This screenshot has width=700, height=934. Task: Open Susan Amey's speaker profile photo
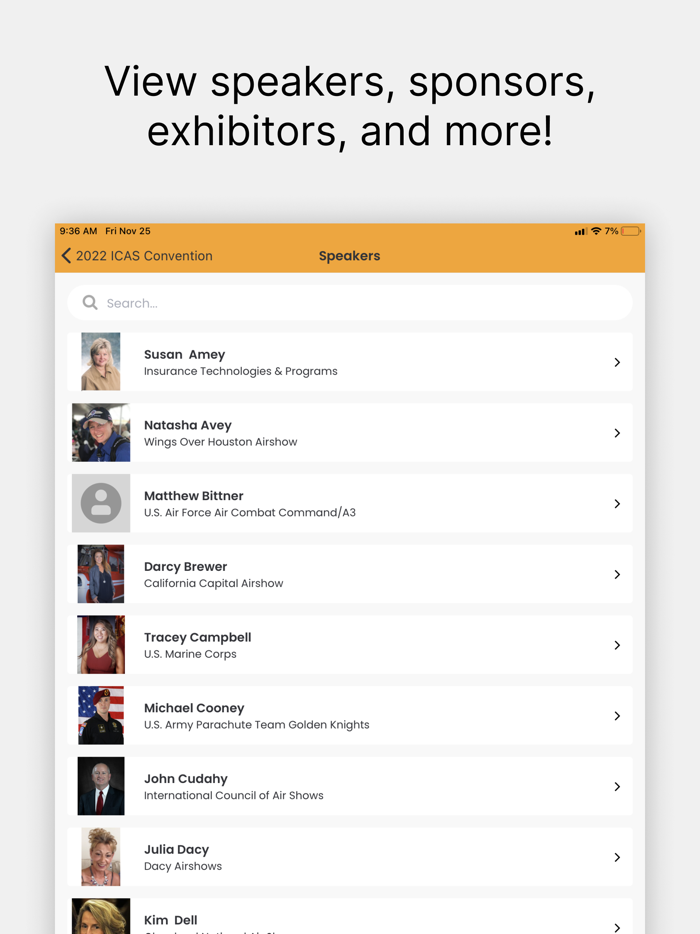[101, 362]
